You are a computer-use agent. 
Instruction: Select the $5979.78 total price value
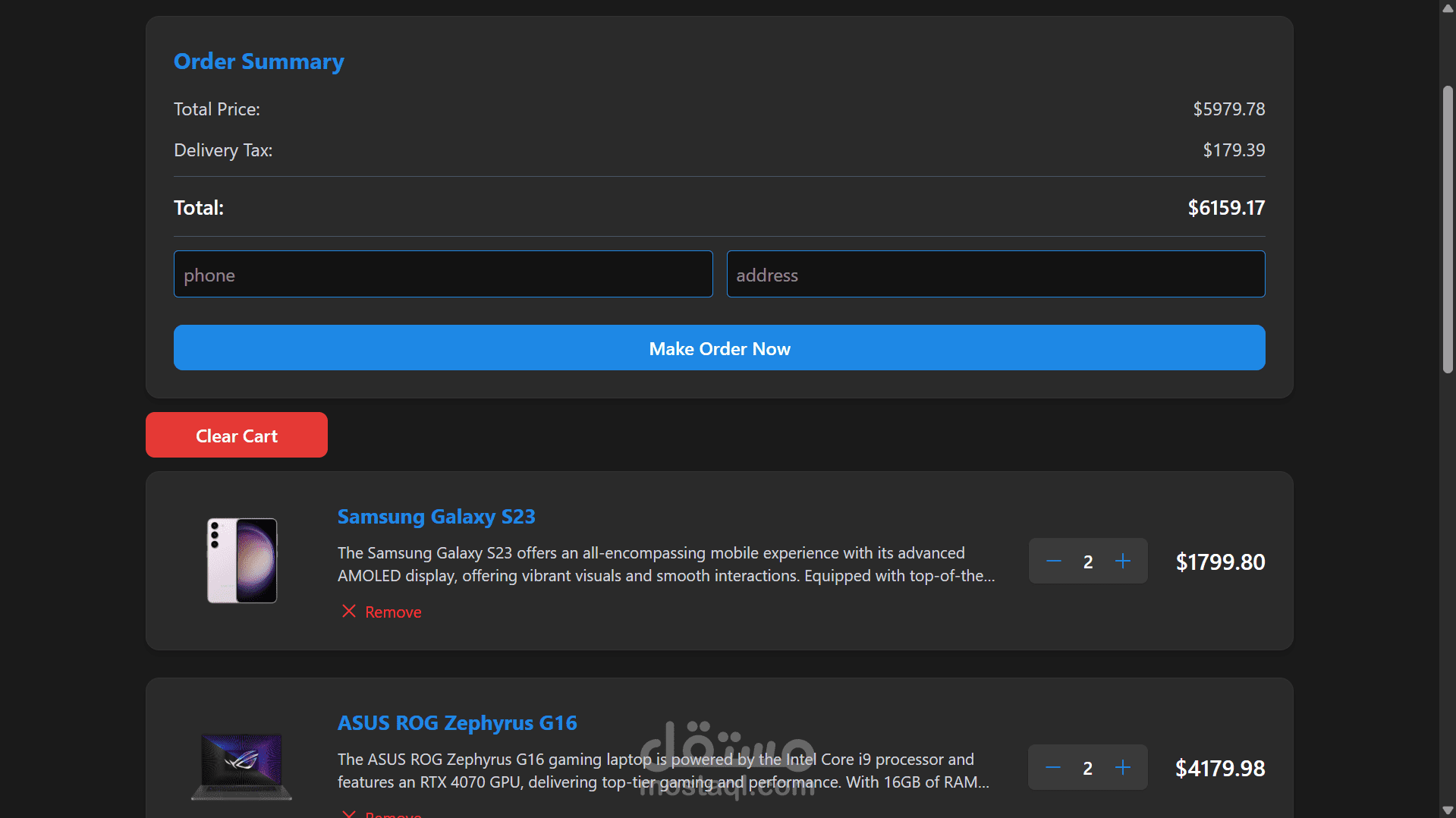[1229, 109]
